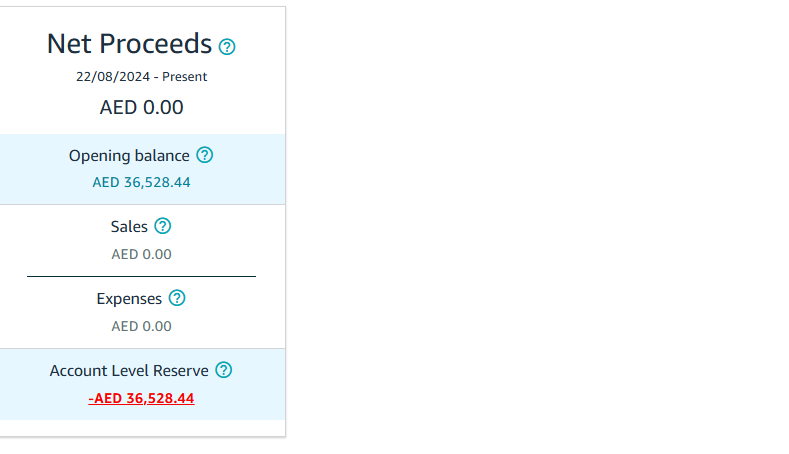This screenshot has width=789, height=454.
Task: Click the word Proceeds in the title
Action: 155,44
